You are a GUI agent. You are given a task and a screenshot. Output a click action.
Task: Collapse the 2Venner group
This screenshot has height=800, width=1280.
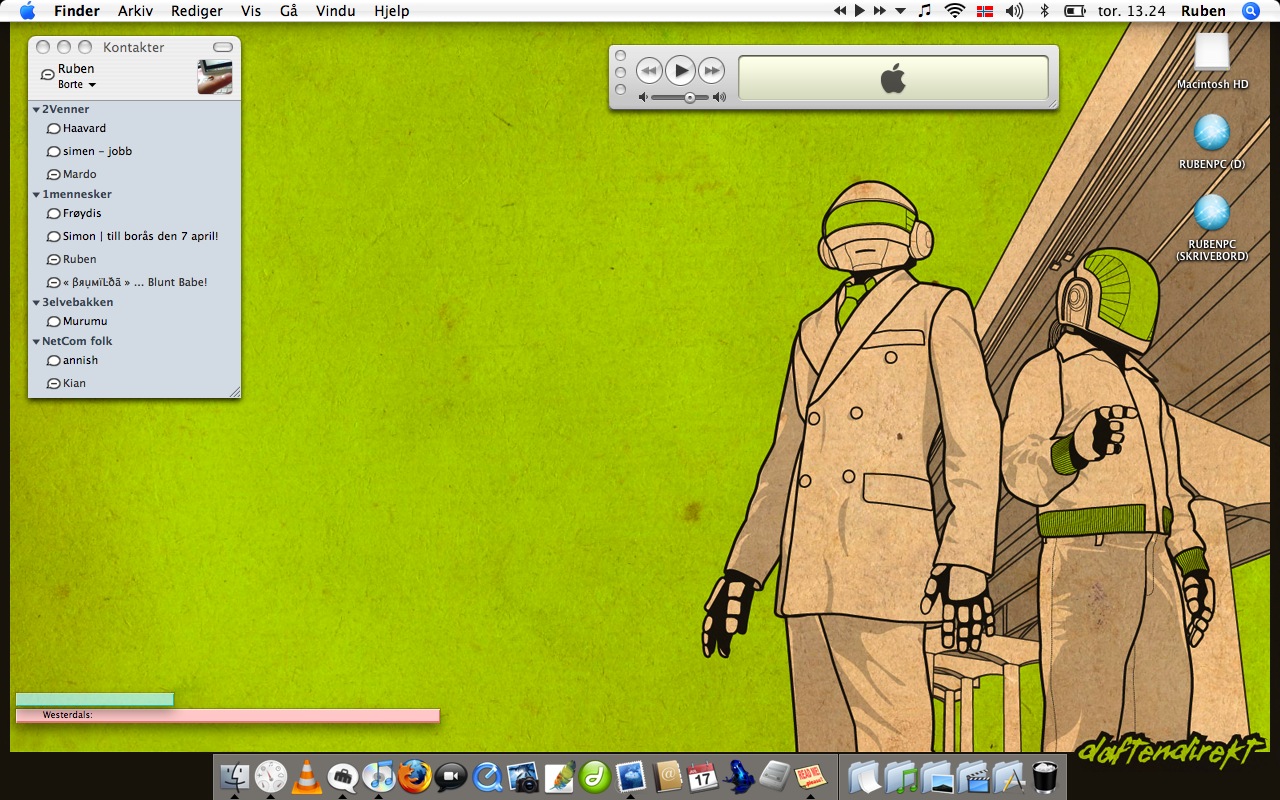point(36,110)
